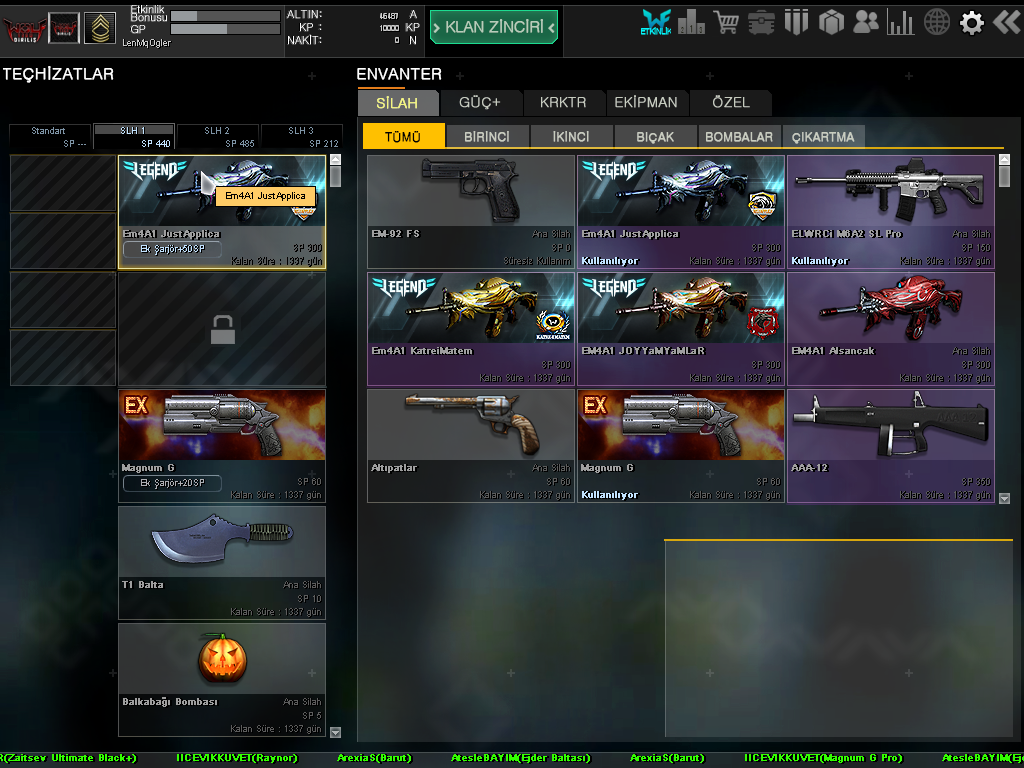Open settings with the gear icon
The image size is (1024, 768).
pos(971,23)
